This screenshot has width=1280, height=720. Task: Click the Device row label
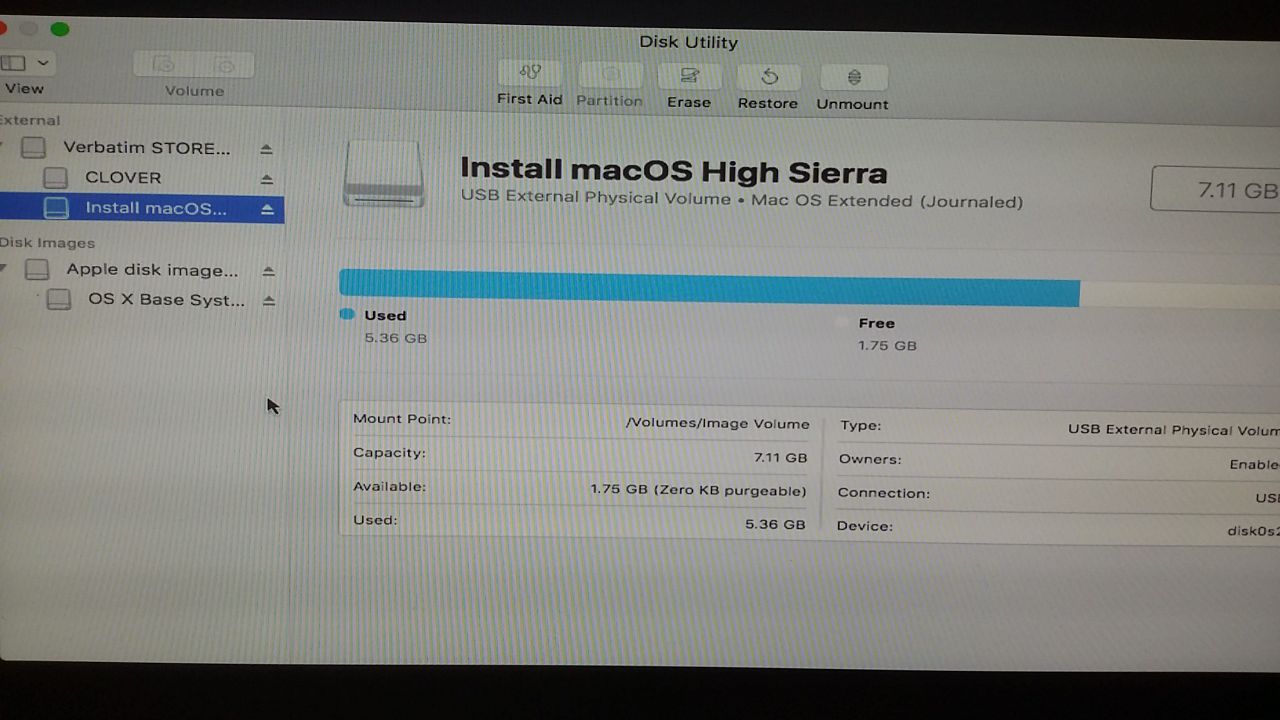point(865,526)
